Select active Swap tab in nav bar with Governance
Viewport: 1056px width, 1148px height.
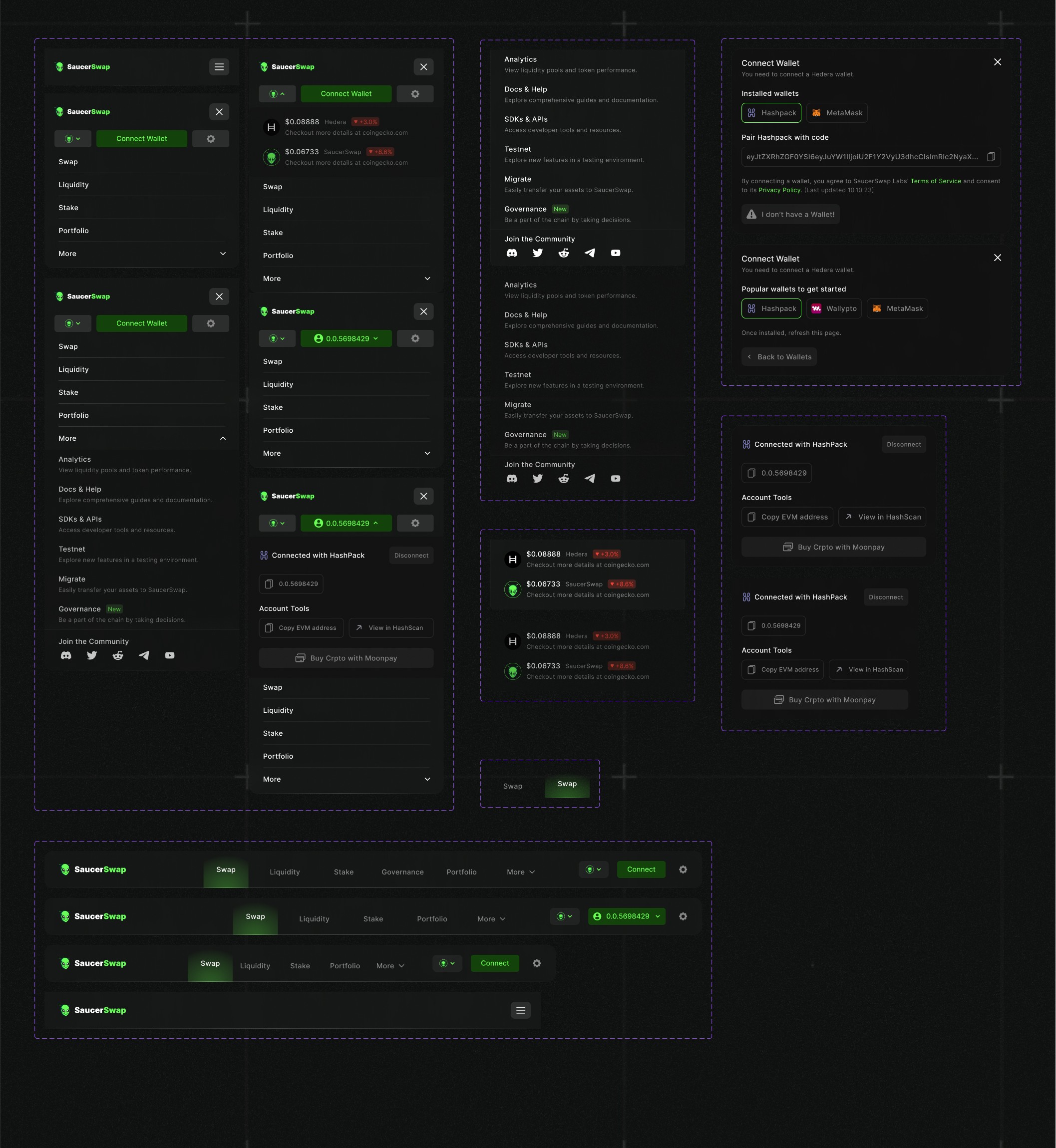[226, 871]
